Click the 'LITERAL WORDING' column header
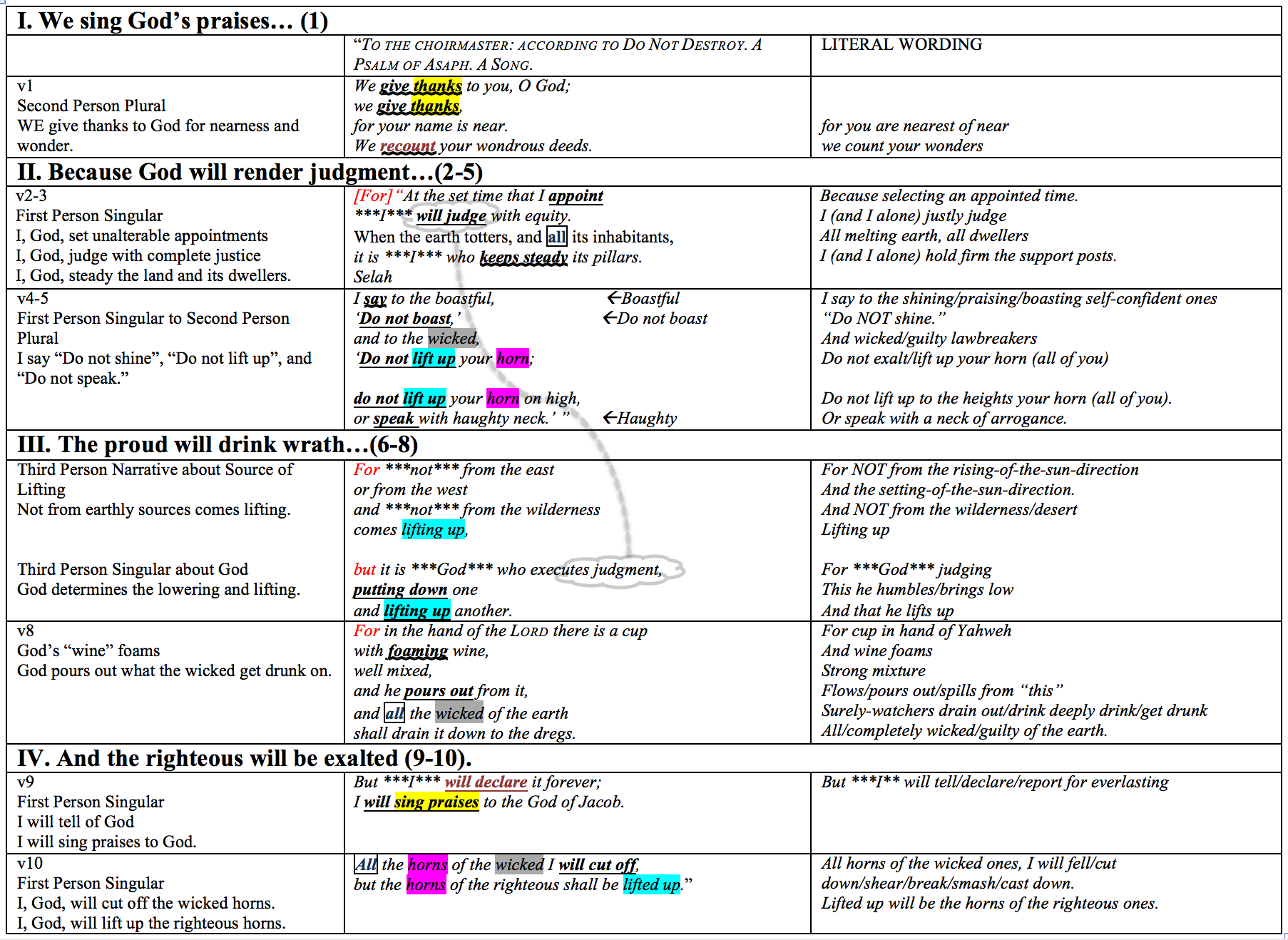The image size is (1288, 940). pyautogui.click(x=901, y=44)
